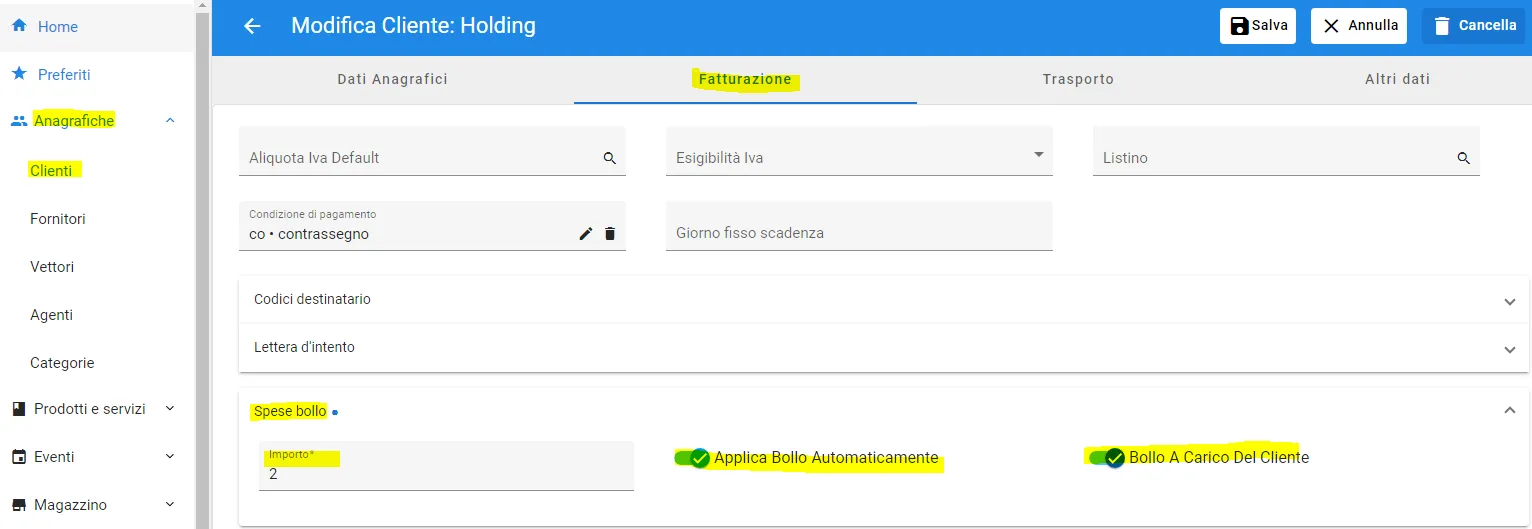Click the Importo input field
The width and height of the screenshot is (1532, 529).
446,466
